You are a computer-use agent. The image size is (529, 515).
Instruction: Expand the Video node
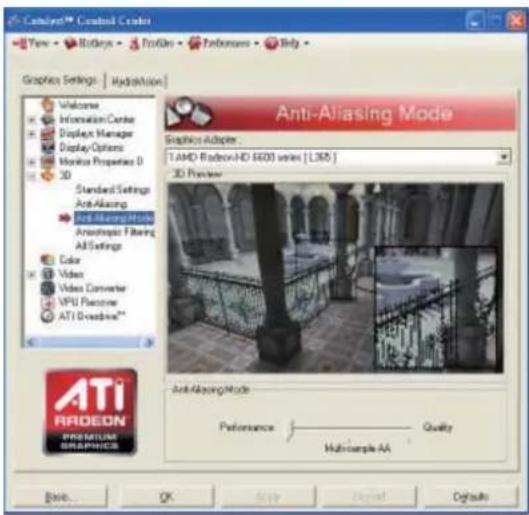[32, 274]
